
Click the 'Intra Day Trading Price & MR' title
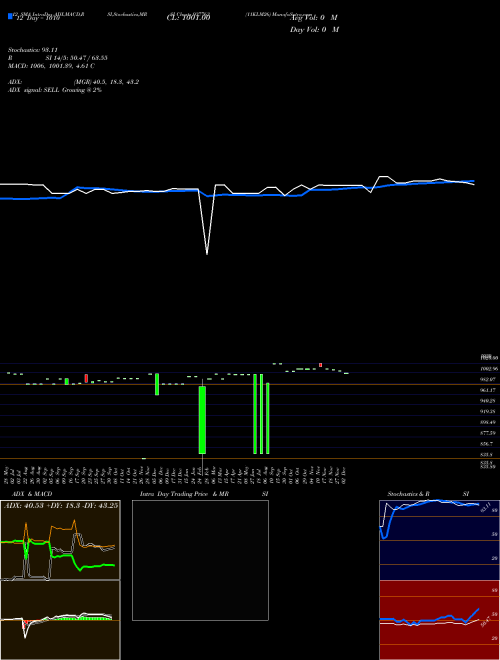pyautogui.click(x=184, y=494)
